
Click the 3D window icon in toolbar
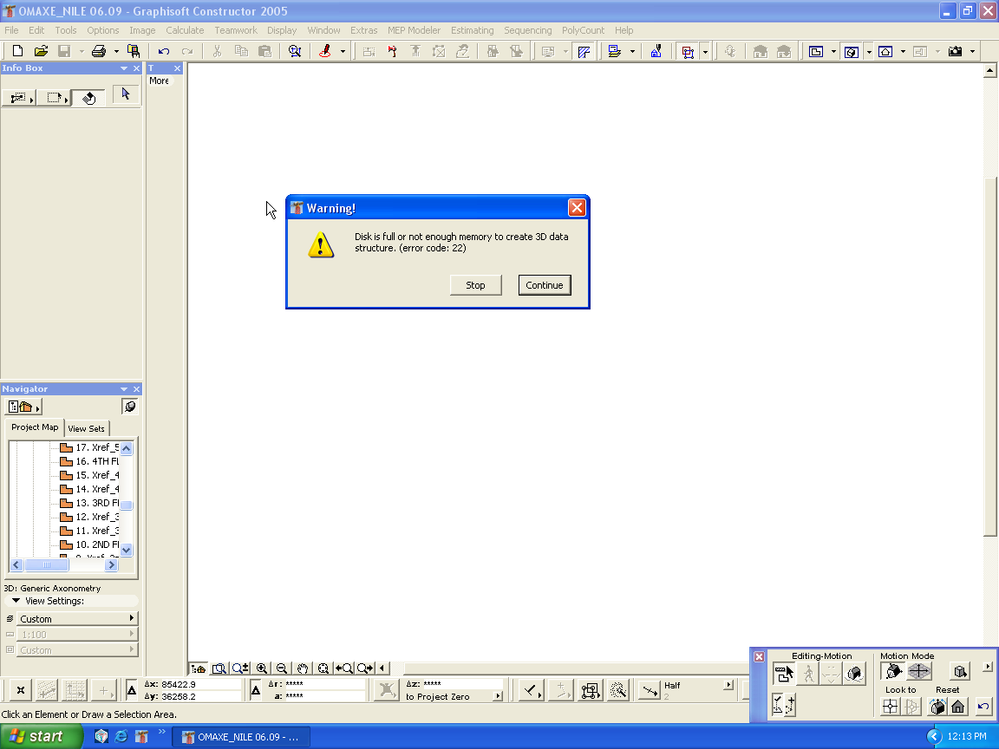pyautogui.click(x=851, y=52)
